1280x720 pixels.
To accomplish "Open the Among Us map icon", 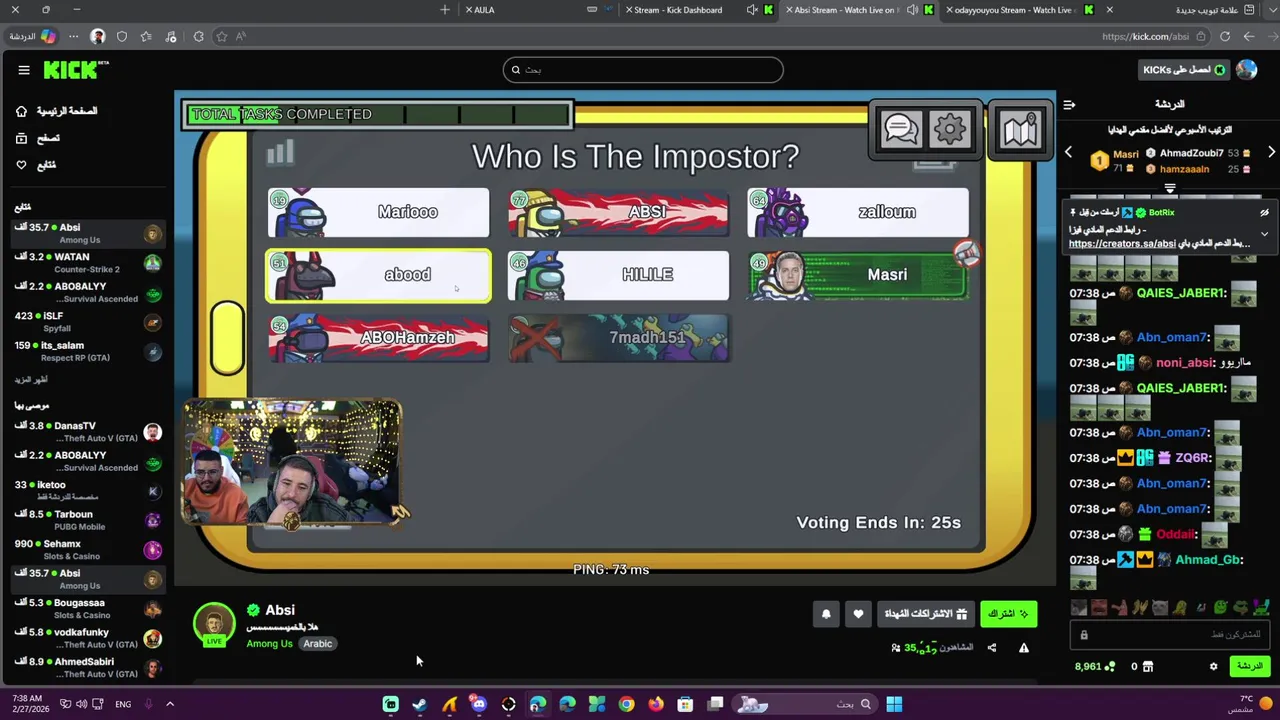I will tap(1020, 130).
